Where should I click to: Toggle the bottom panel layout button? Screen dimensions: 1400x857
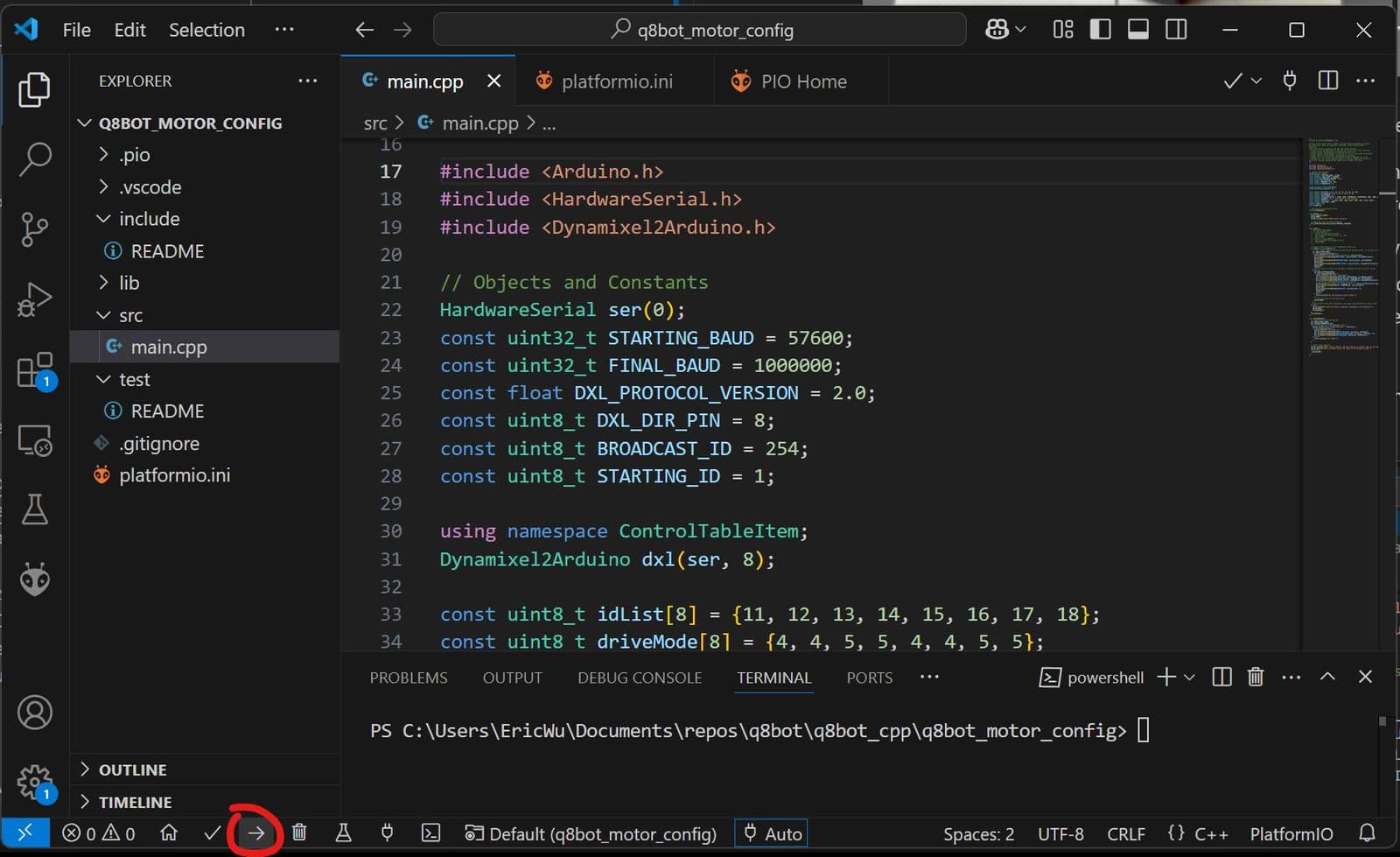(x=1138, y=30)
